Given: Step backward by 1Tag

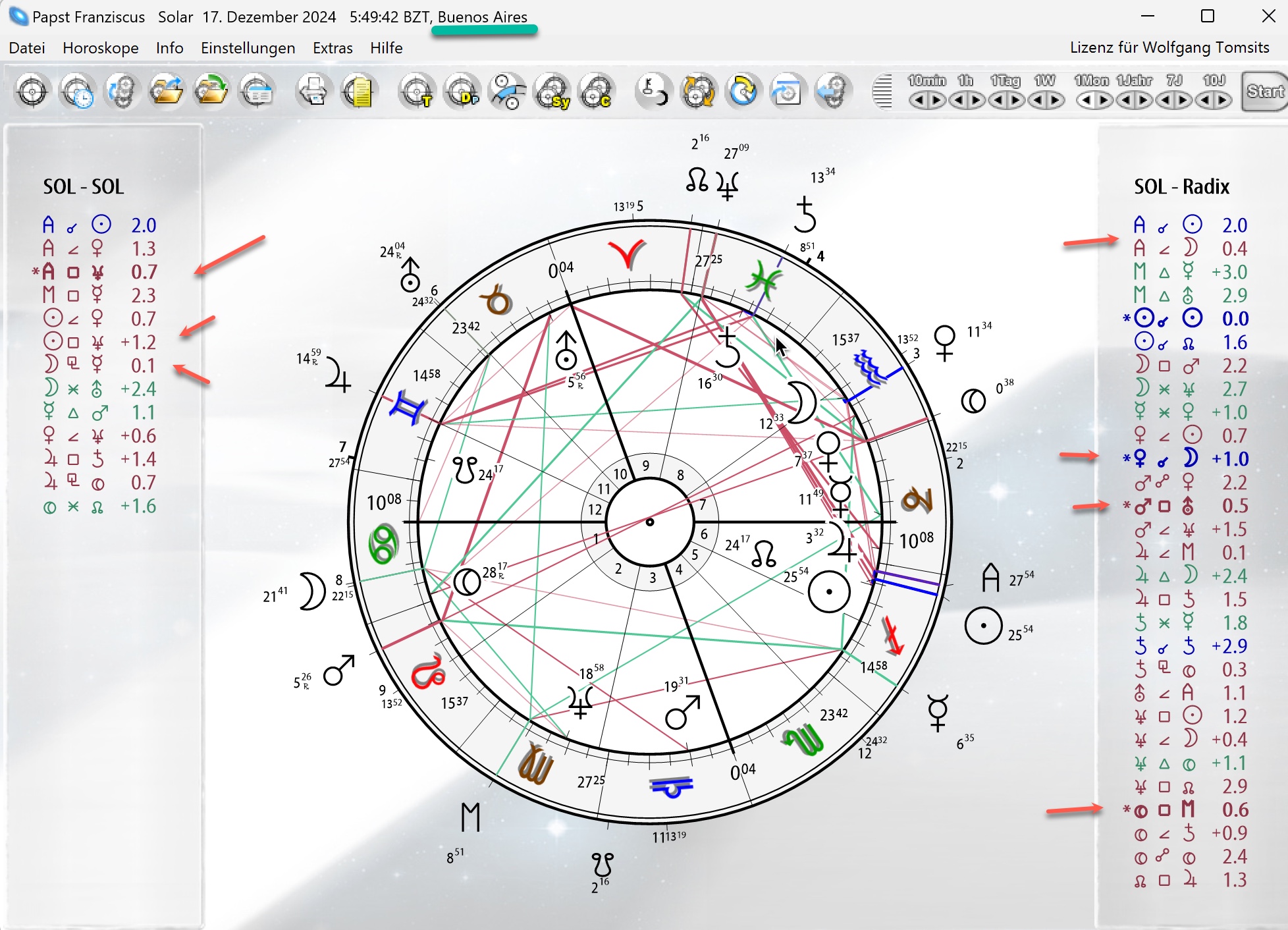Looking at the screenshot, I should pos(998,101).
